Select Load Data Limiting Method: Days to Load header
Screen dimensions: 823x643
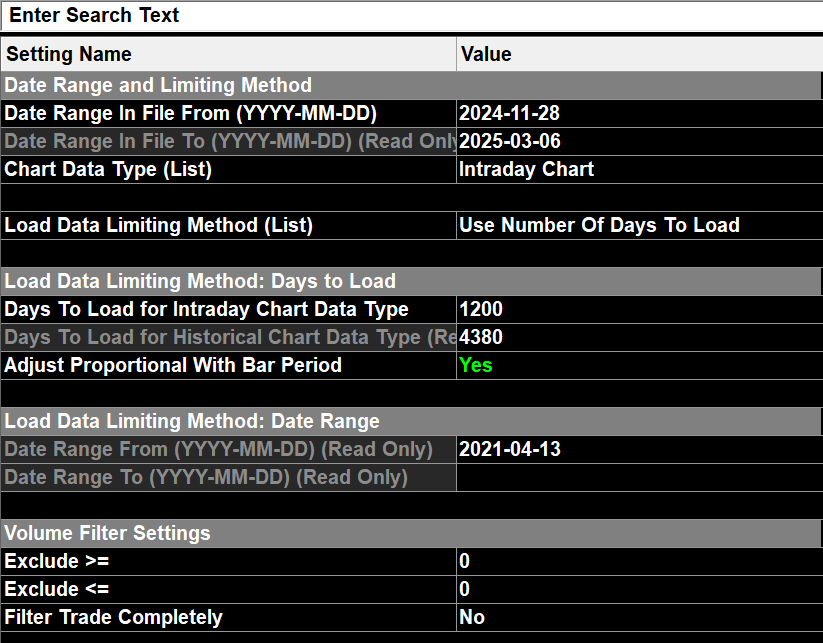pos(412,281)
